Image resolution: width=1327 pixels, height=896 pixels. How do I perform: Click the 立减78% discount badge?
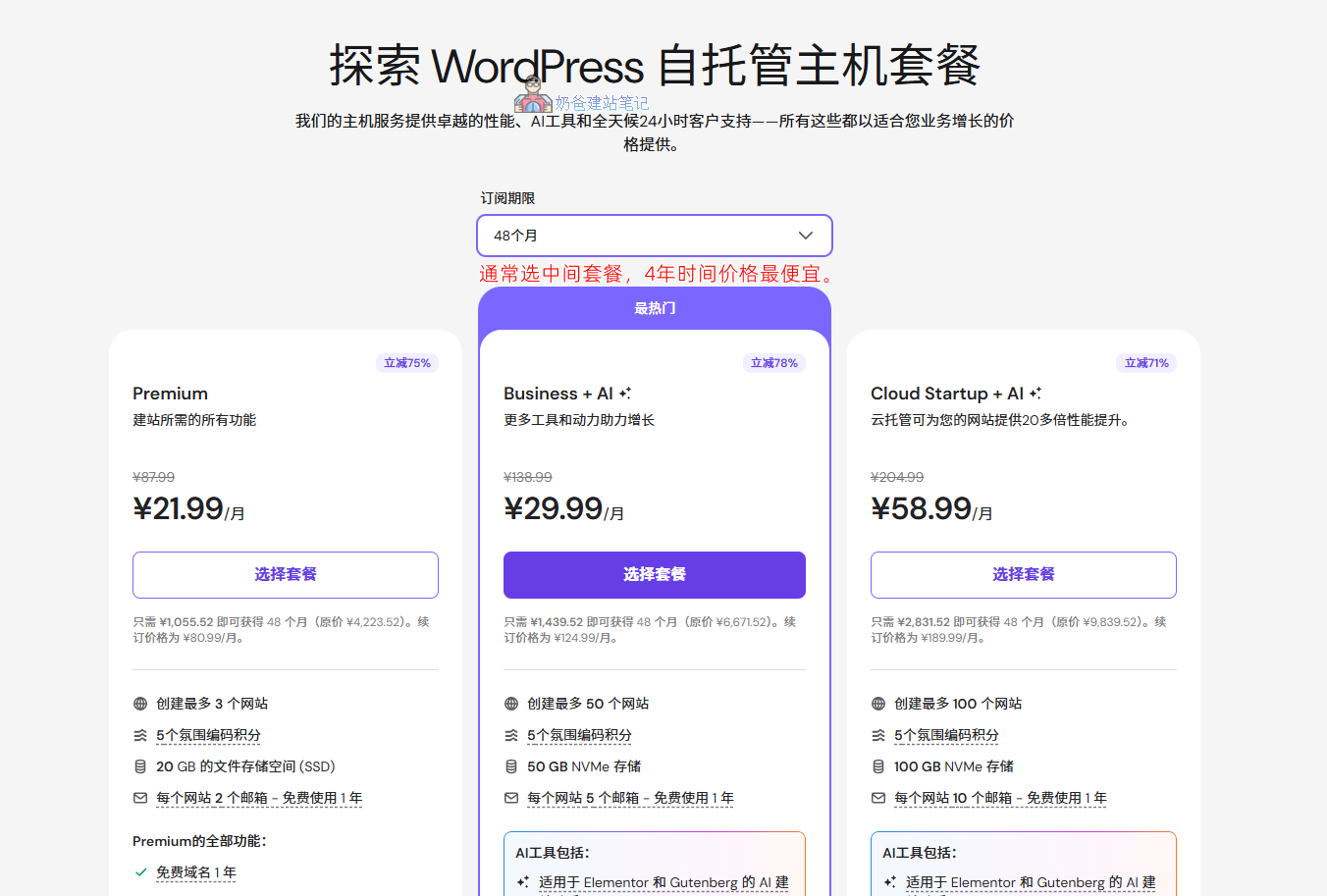pyautogui.click(x=774, y=363)
